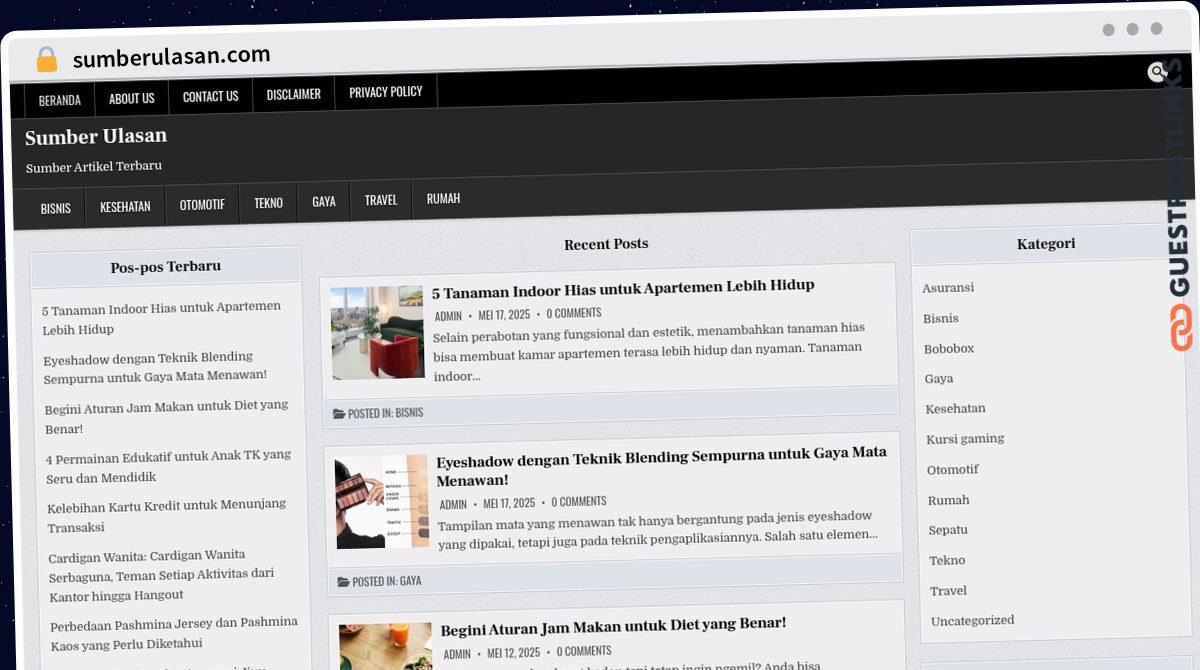The image size is (1200, 670).
Task: Open the Sumber Ulasan site title
Action: point(96,136)
